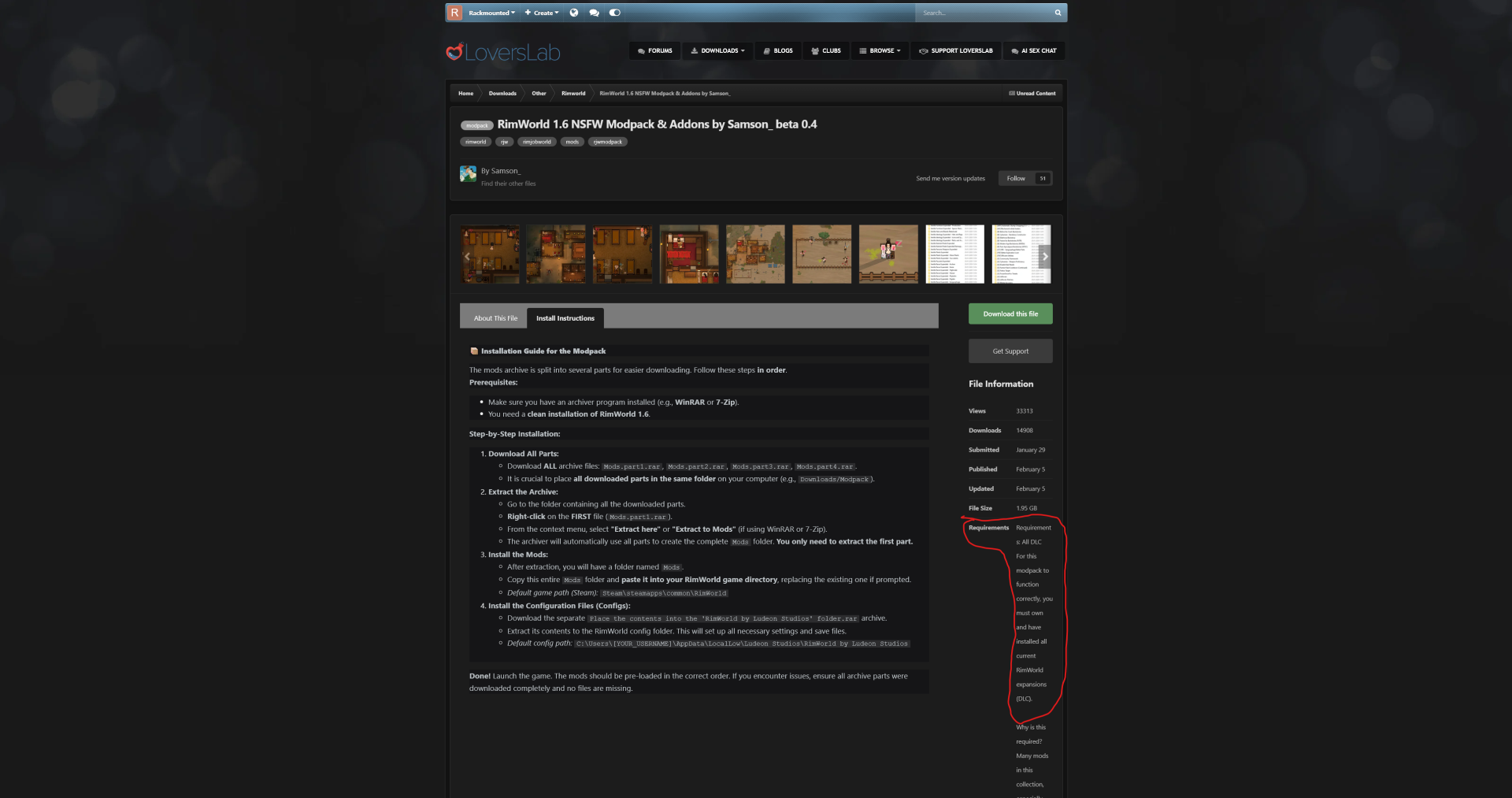Toggle the theme switch in top bar
Image resolution: width=1512 pixels, height=798 pixels.
(x=615, y=13)
